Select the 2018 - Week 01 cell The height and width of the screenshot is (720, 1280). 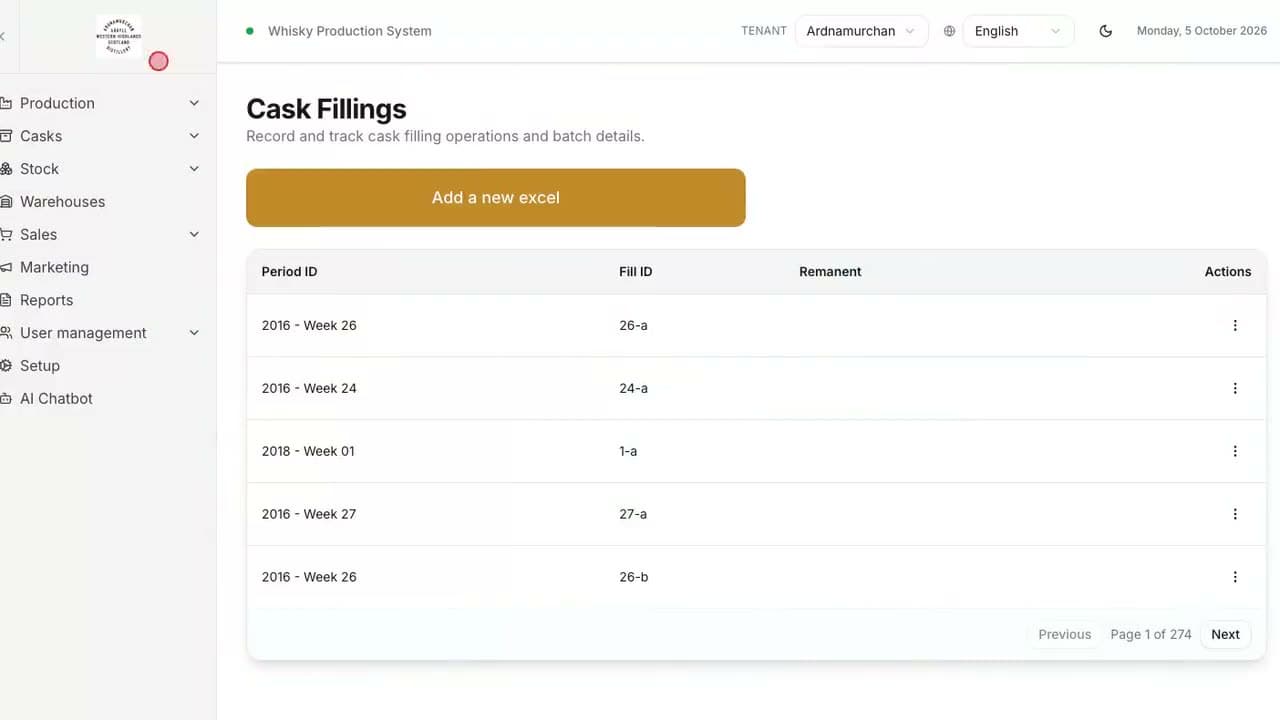[x=308, y=451]
